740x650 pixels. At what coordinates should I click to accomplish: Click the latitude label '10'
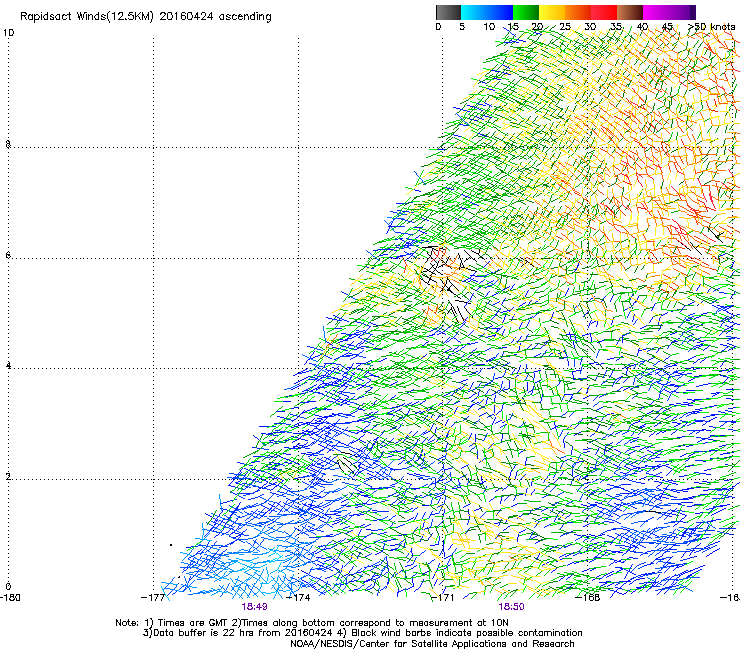click(x=8, y=33)
